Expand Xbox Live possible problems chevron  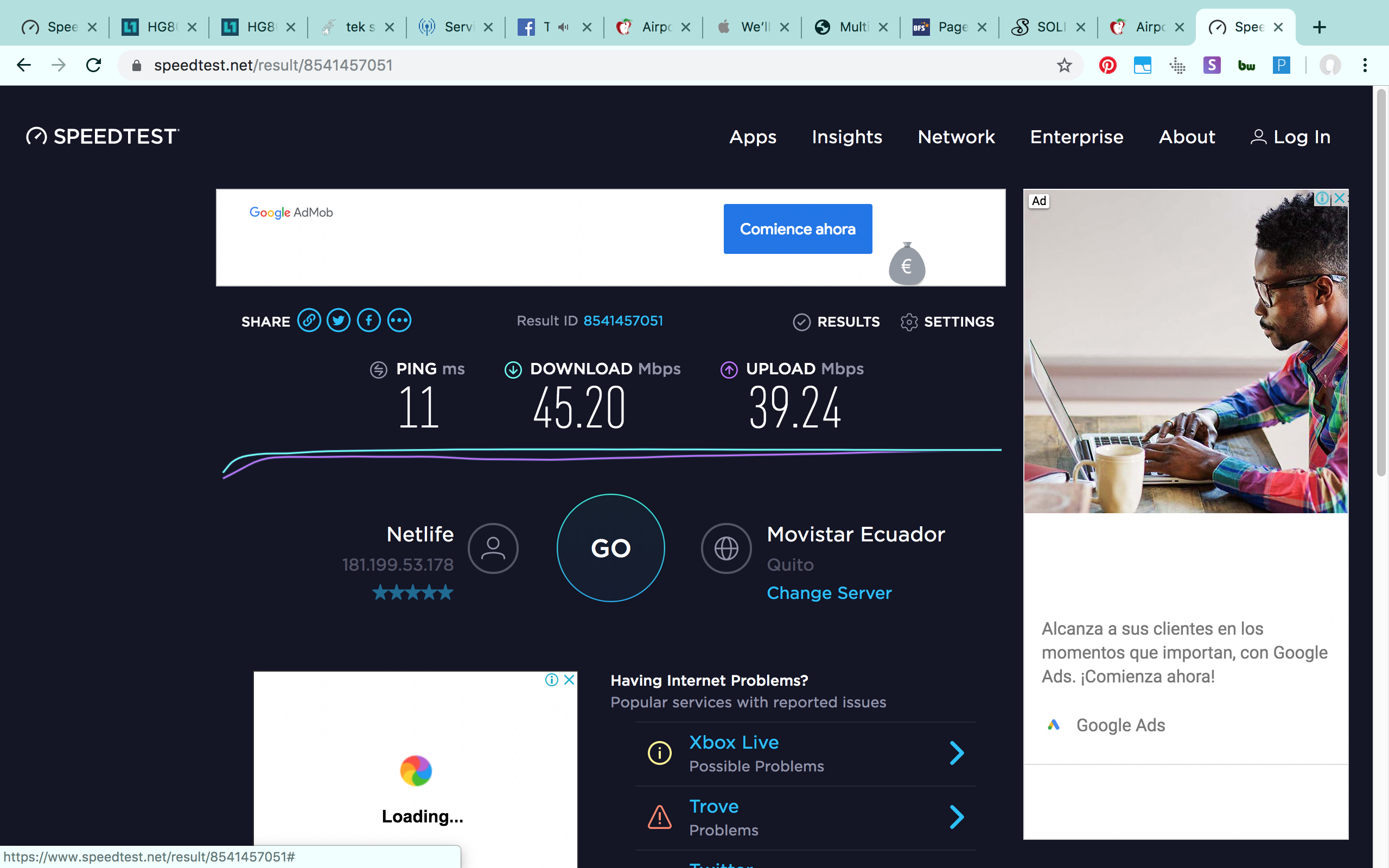coord(956,753)
